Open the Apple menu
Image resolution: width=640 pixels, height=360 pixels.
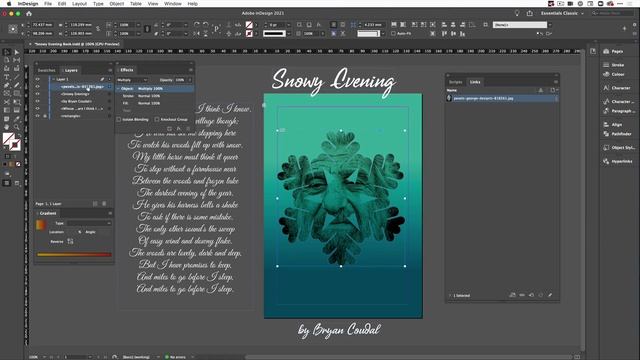[x=9, y=4]
